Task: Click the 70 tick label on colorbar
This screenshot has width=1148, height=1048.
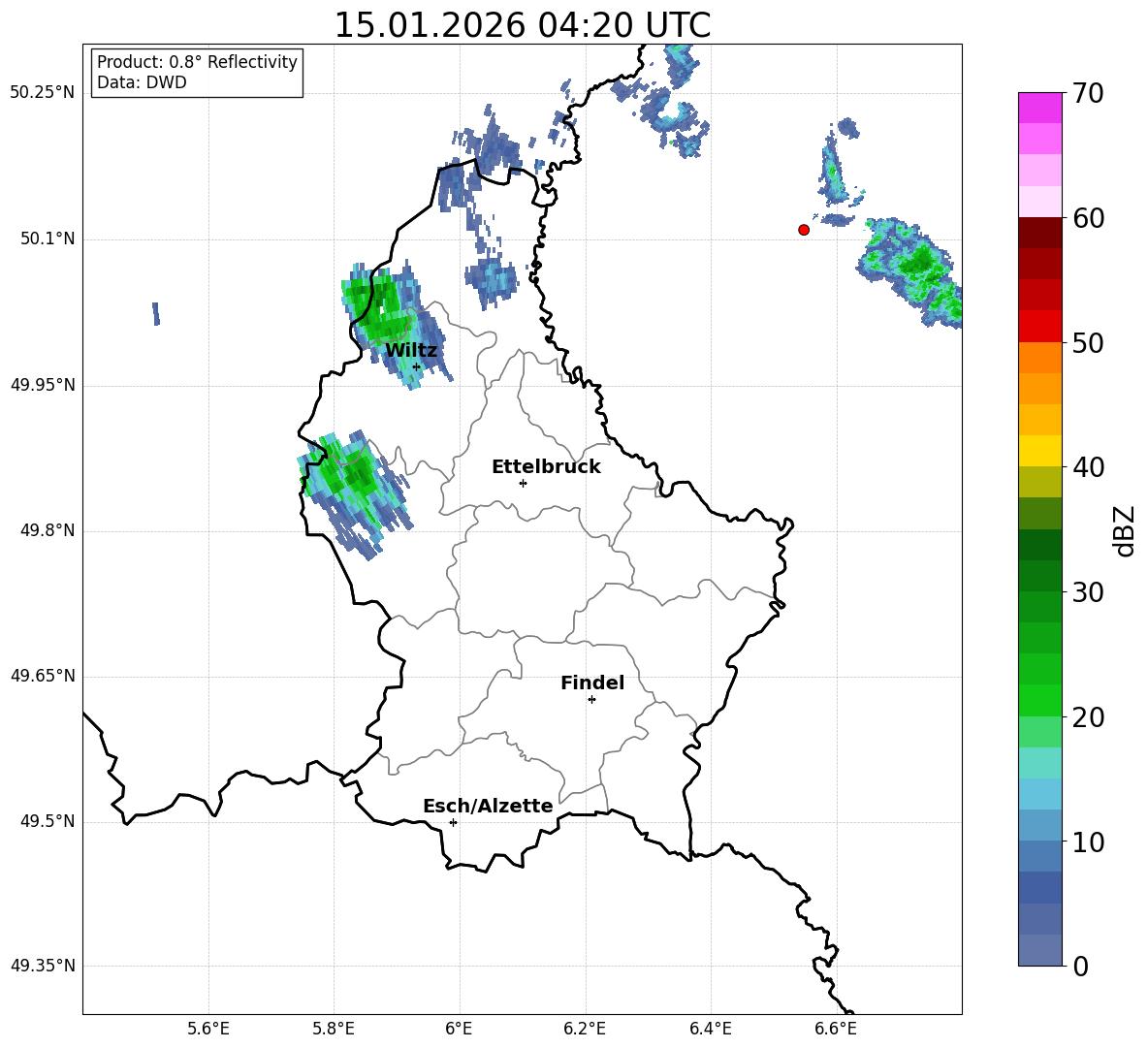Action: [1088, 94]
